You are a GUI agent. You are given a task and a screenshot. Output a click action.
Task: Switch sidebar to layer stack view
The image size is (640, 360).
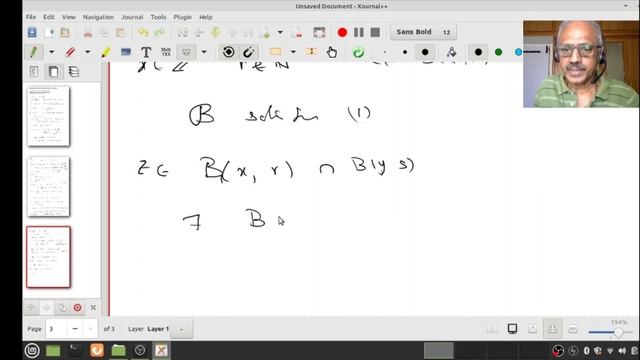(74, 72)
